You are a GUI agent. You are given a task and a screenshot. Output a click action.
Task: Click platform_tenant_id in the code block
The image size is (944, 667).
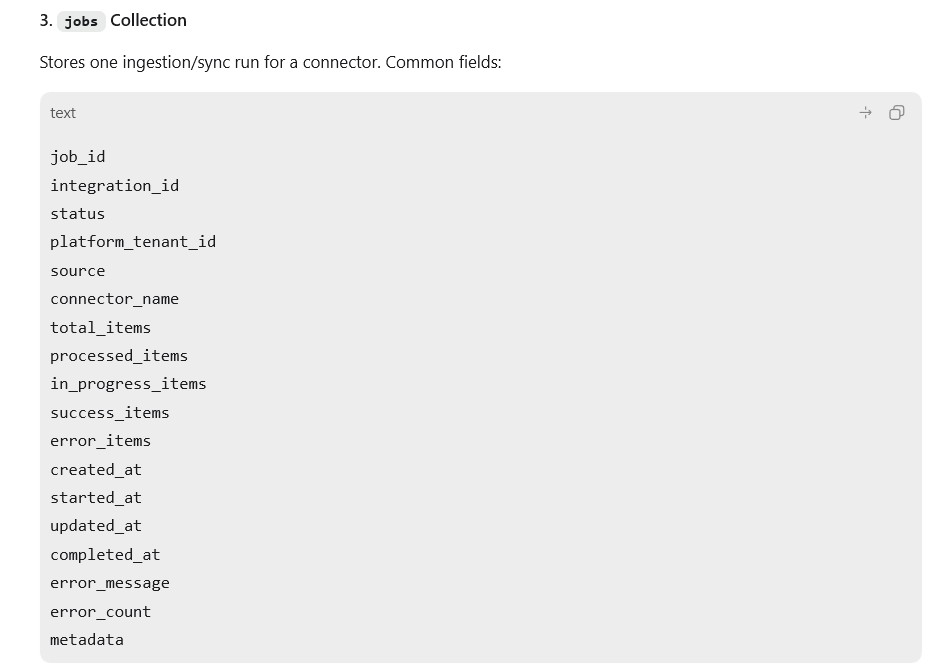[133, 242]
